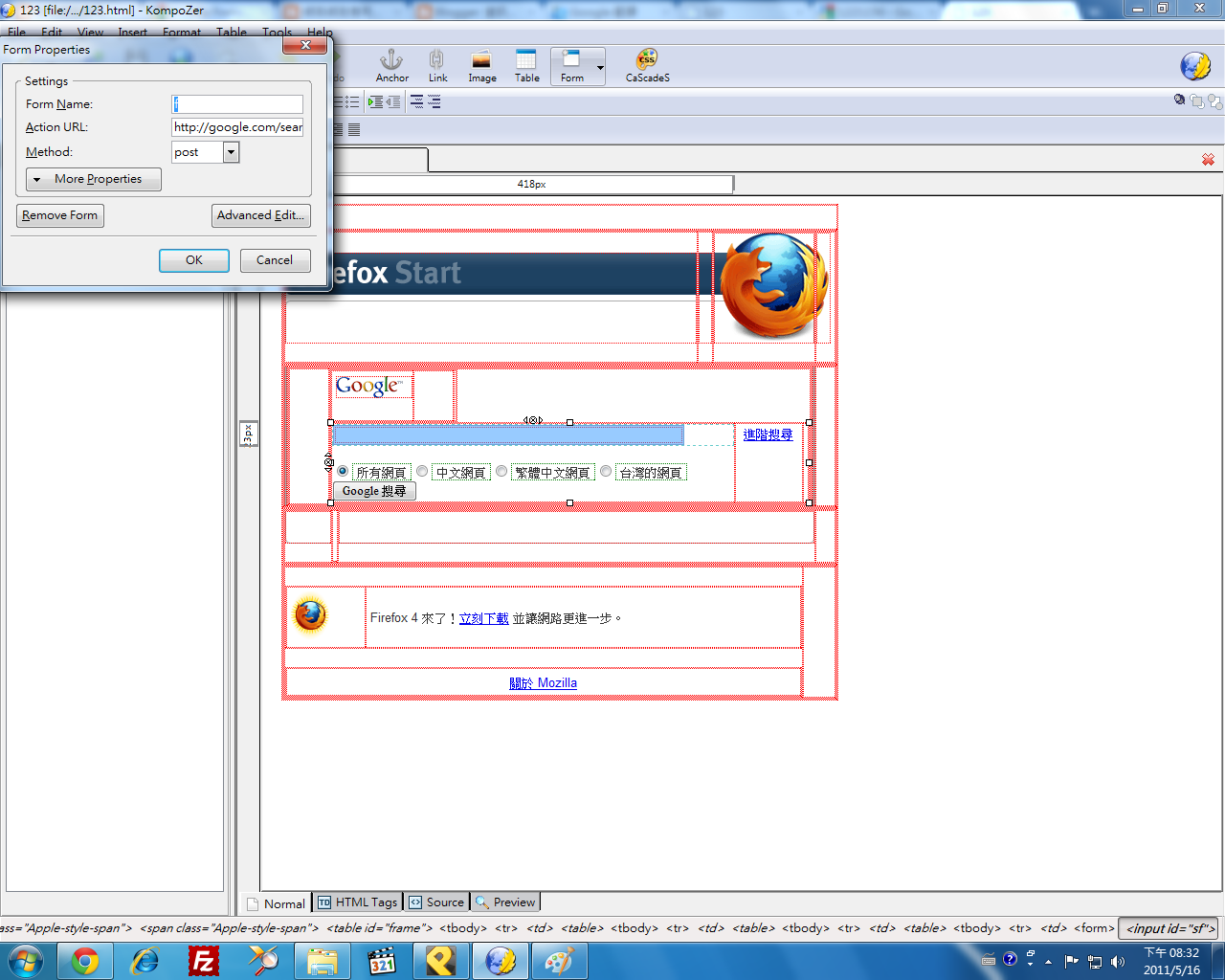Outdent the selected text

[392, 102]
